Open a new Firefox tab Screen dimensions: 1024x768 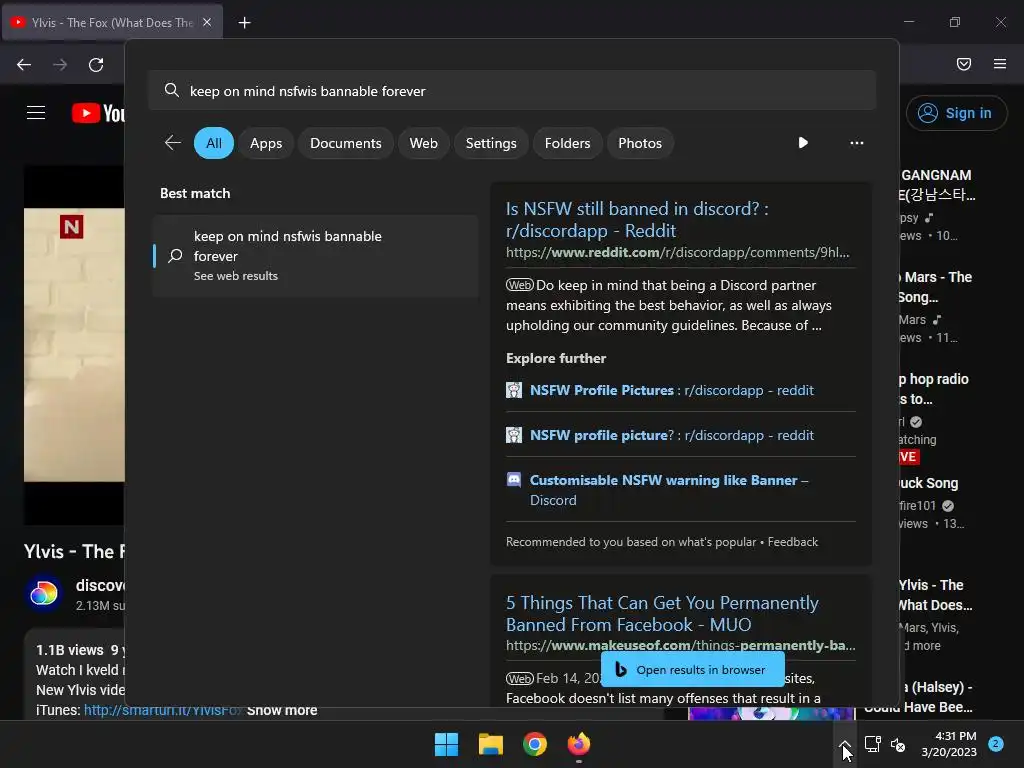tap(244, 23)
